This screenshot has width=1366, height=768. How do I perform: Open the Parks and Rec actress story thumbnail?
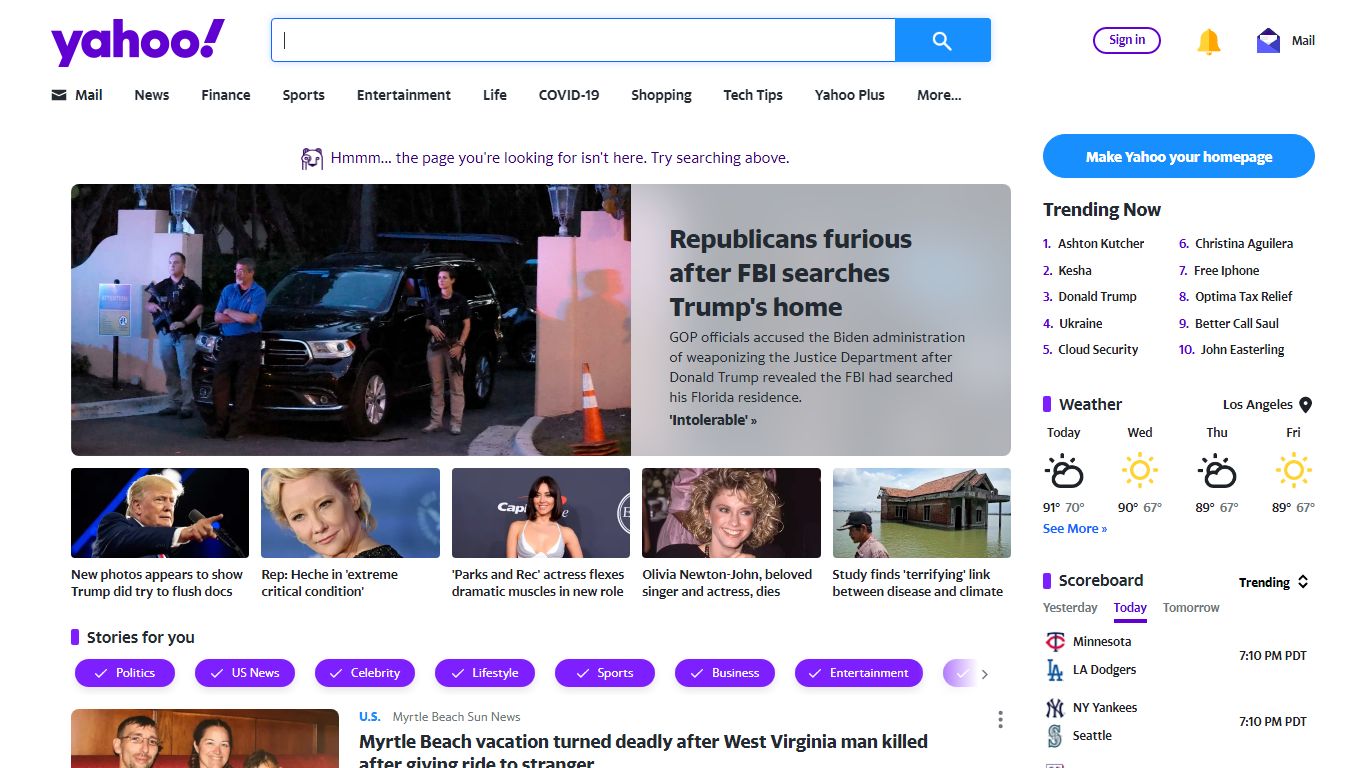click(x=541, y=513)
